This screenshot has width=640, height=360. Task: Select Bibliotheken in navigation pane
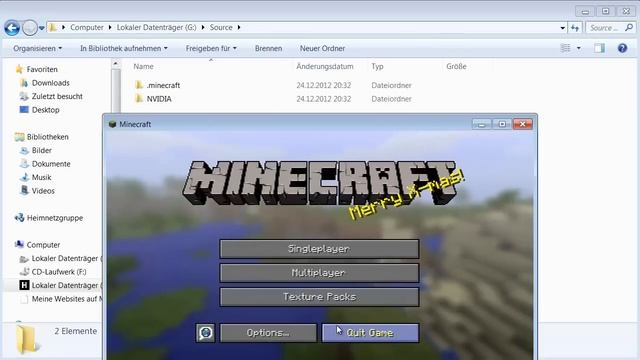(47, 137)
